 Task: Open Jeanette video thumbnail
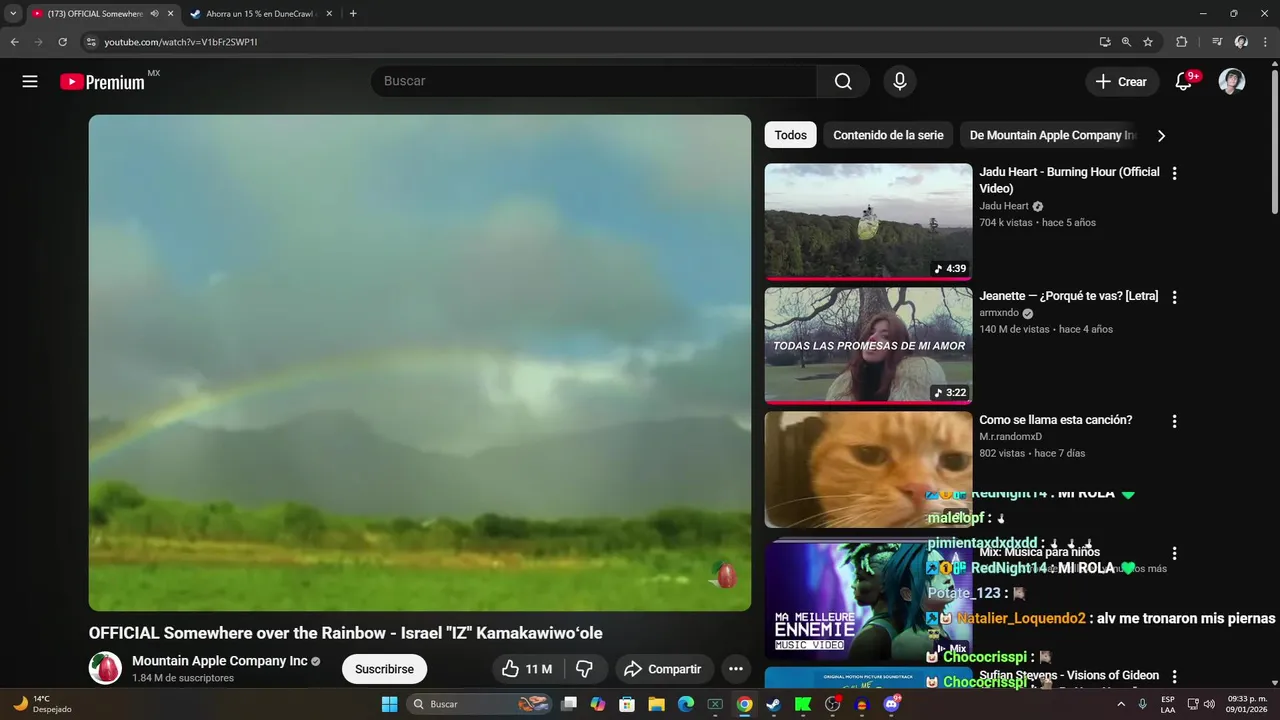868,346
